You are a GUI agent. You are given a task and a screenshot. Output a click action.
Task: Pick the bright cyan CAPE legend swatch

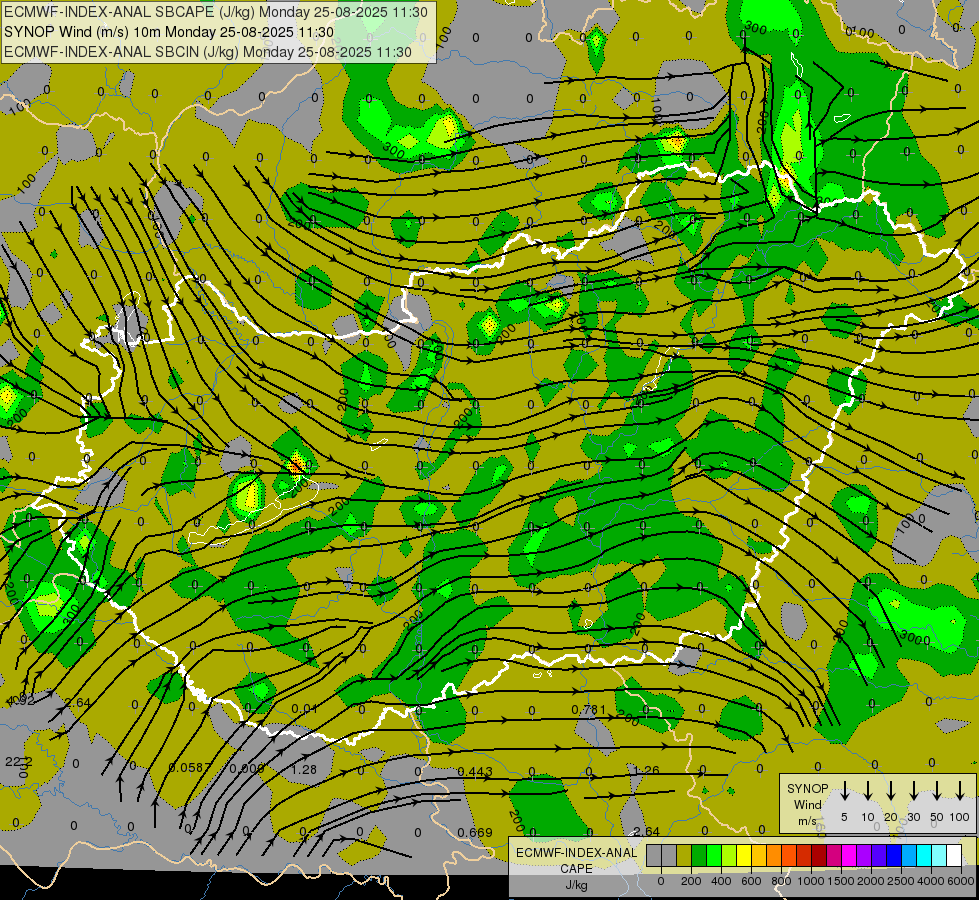[925, 856]
